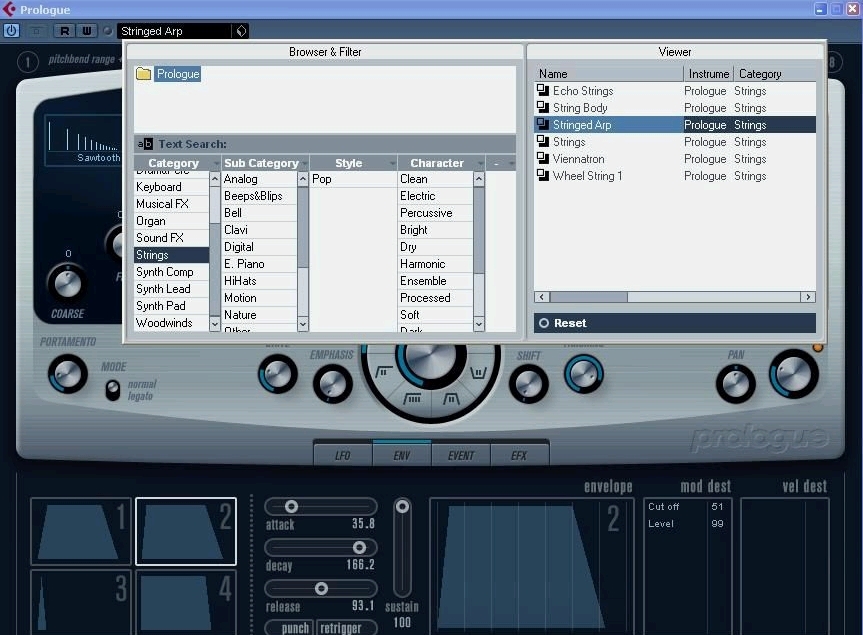The height and width of the screenshot is (635, 863).
Task: Toggle the retrigger button
Action: pyautogui.click(x=347, y=628)
